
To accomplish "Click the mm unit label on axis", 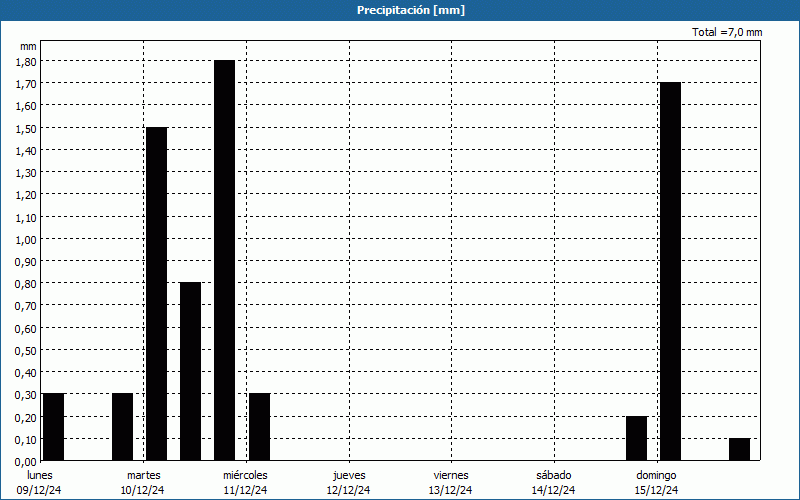I will point(29,46).
